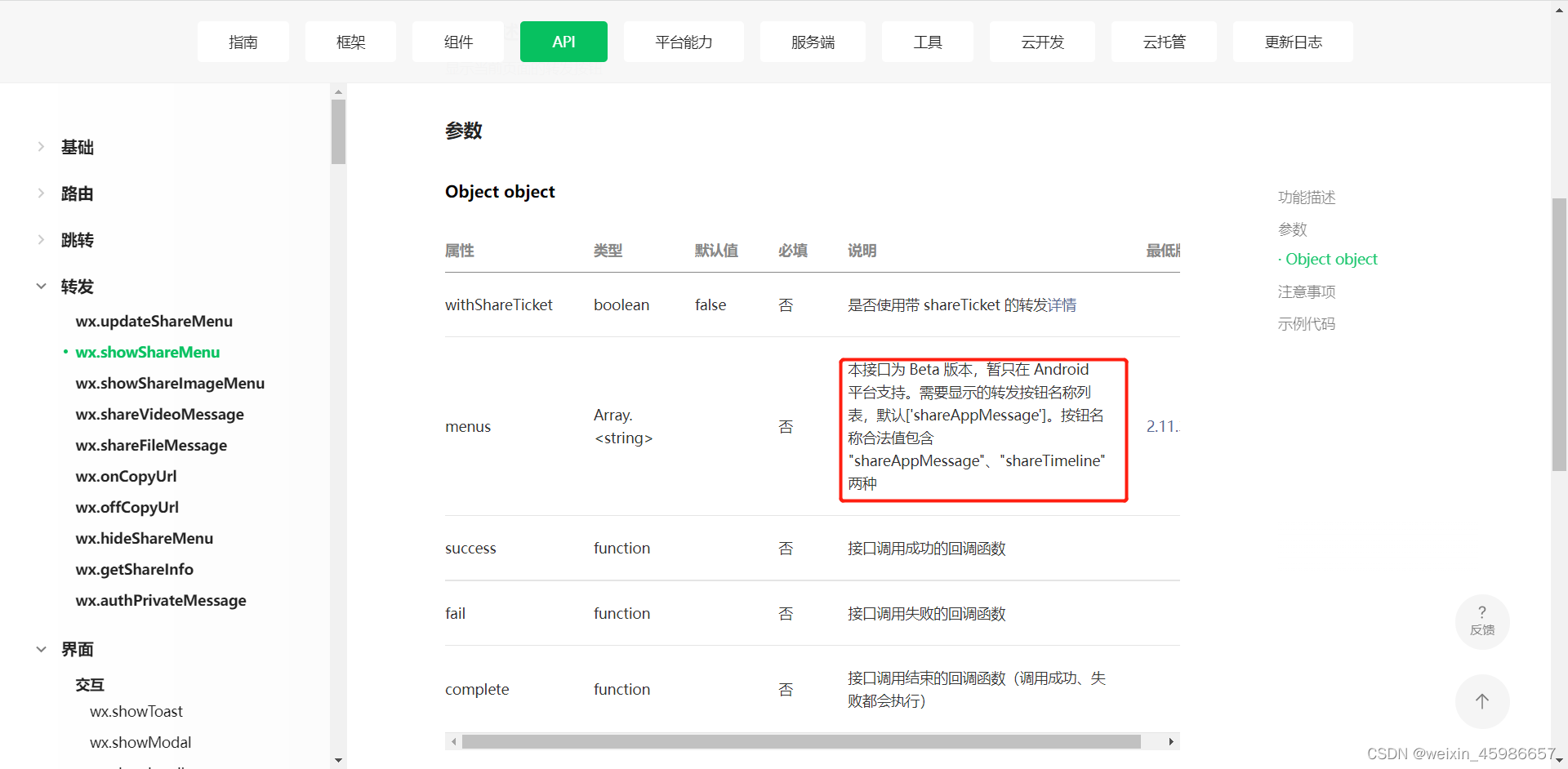1568x769 pixels.
Task: Open wx.showShareMenu in the sidebar
Action: click(148, 352)
